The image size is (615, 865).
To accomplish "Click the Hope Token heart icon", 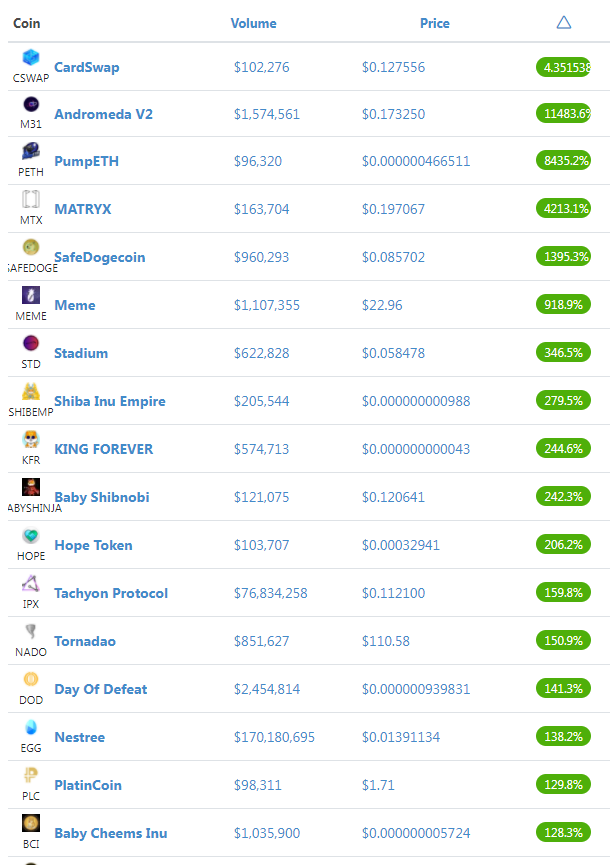I will tap(31, 535).
